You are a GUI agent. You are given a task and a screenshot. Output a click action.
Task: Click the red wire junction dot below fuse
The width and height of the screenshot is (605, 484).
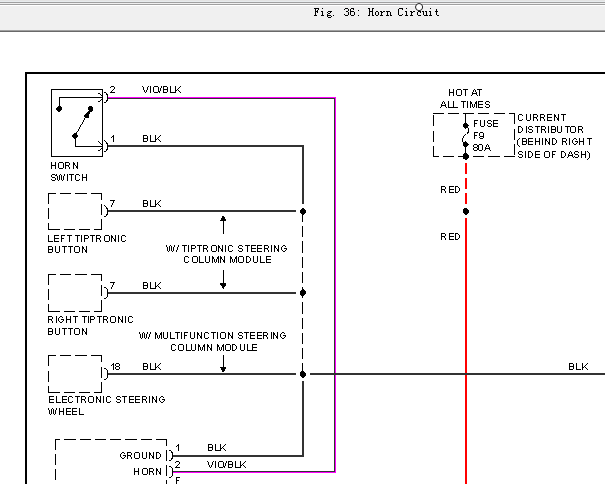466,212
